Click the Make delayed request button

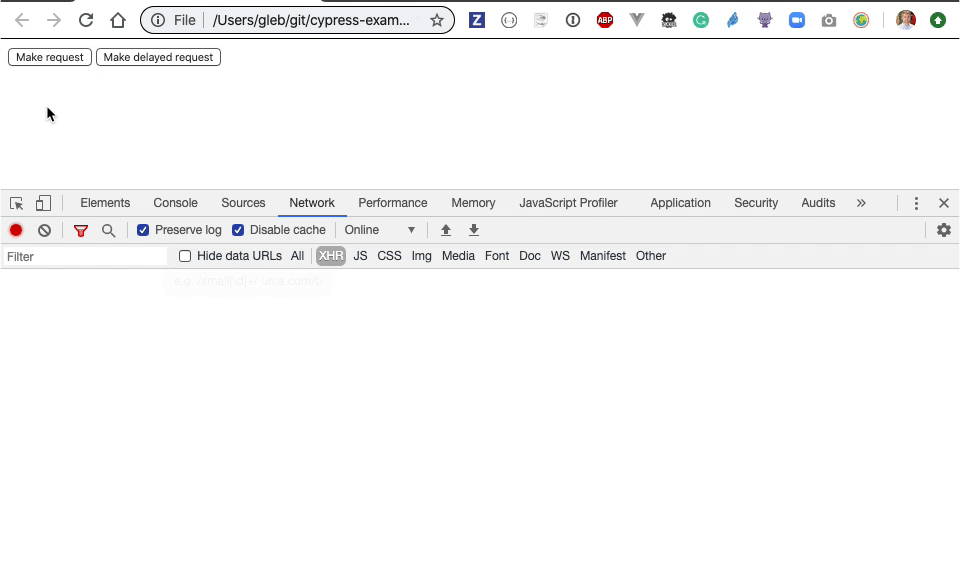click(158, 57)
